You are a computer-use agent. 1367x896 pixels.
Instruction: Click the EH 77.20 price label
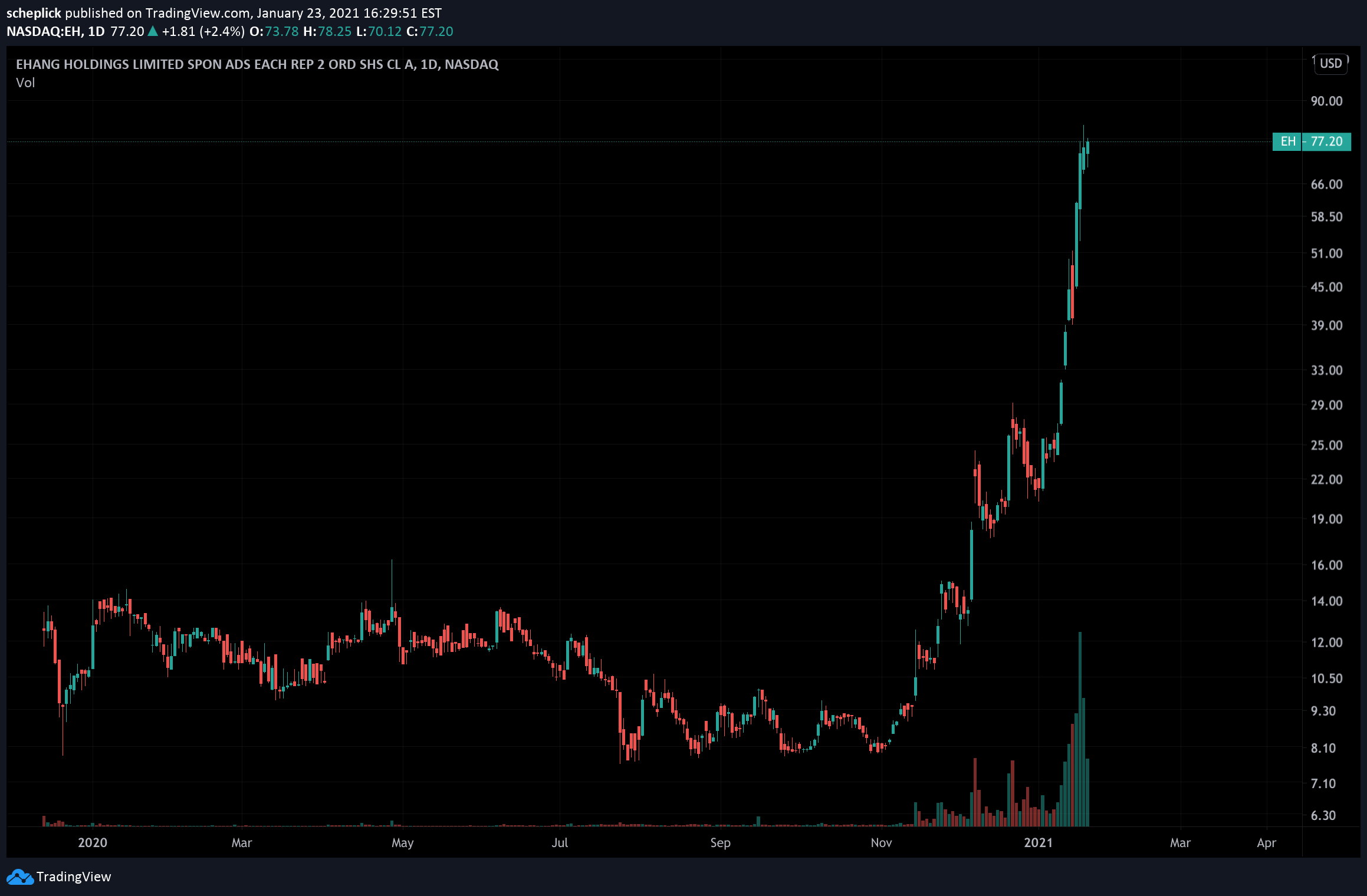point(1311,141)
